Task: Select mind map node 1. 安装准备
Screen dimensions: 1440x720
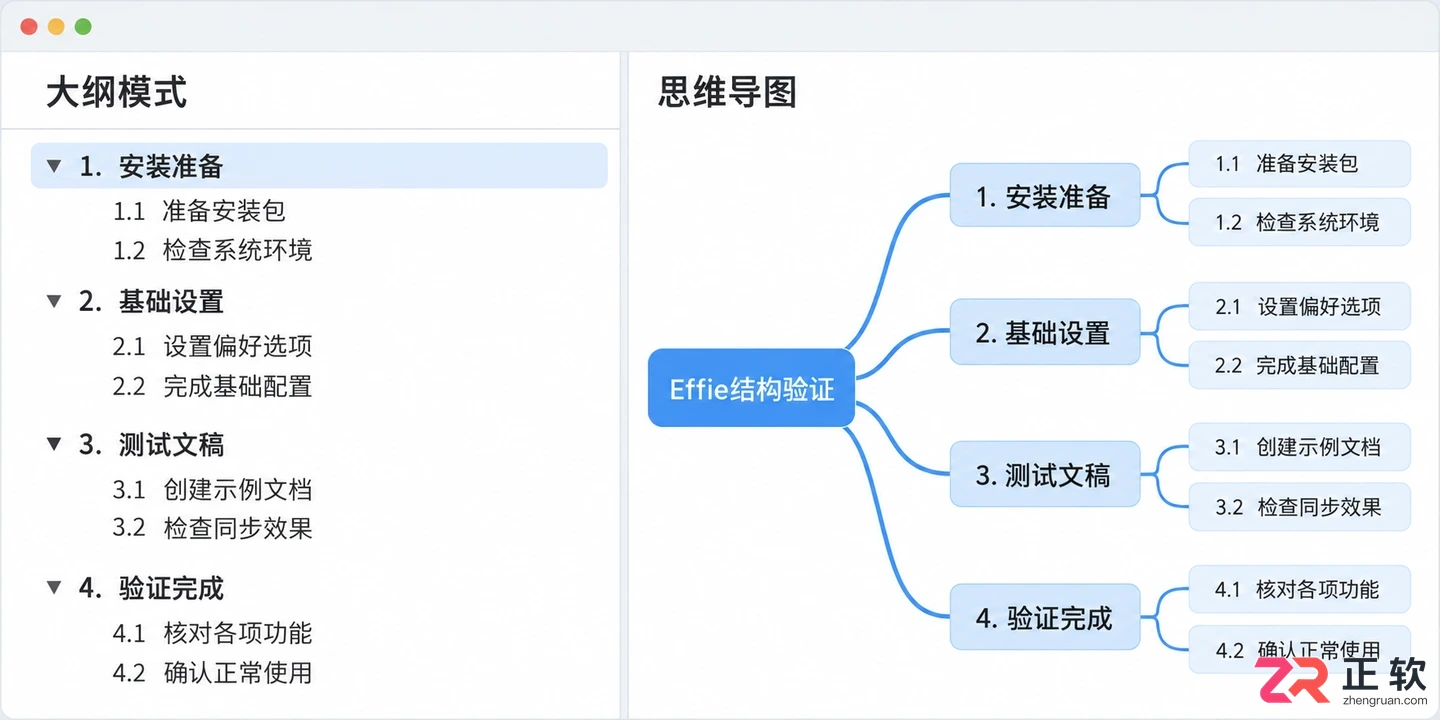Action: [x=1044, y=195]
